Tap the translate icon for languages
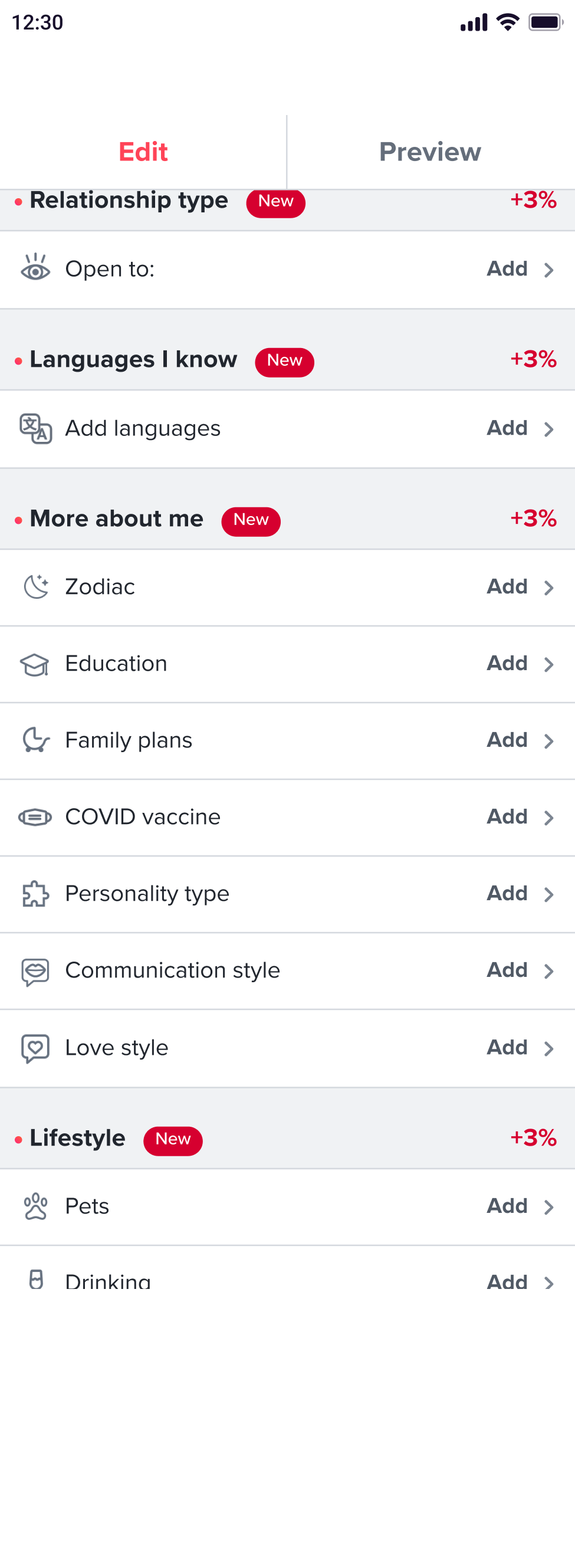The width and height of the screenshot is (575, 1568). coord(35,428)
